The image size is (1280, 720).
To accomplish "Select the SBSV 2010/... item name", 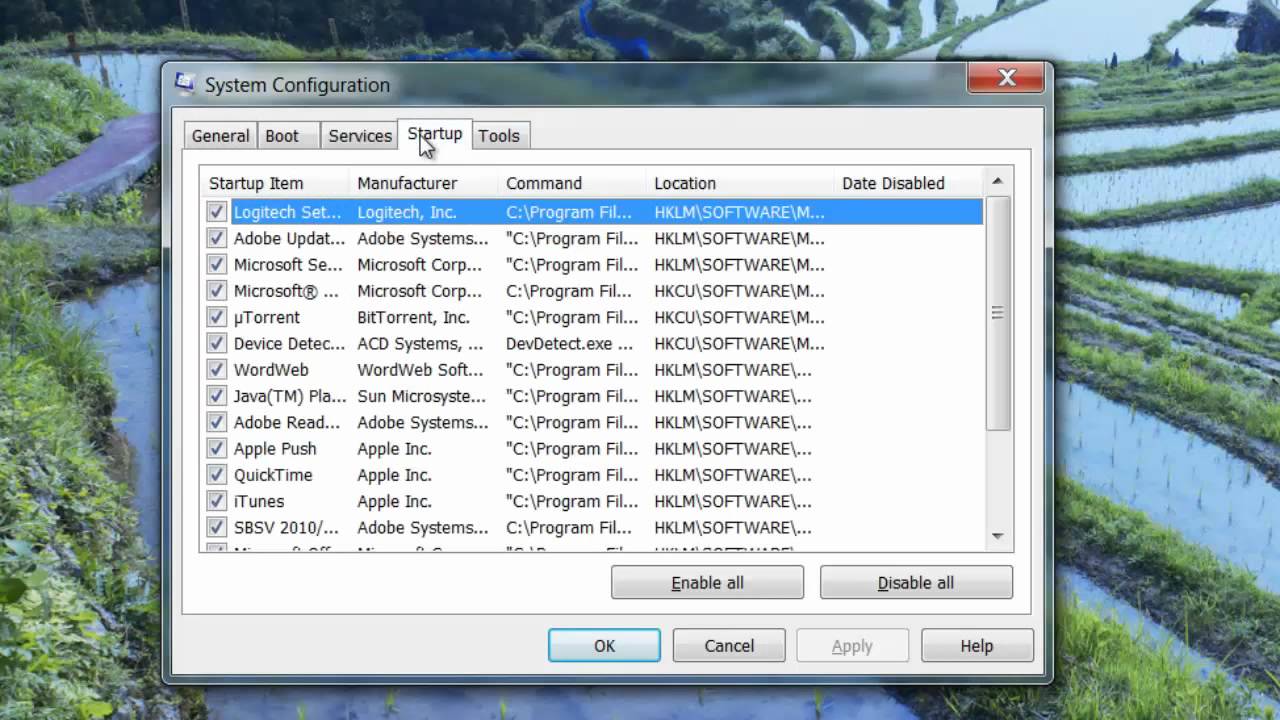I will coord(286,527).
